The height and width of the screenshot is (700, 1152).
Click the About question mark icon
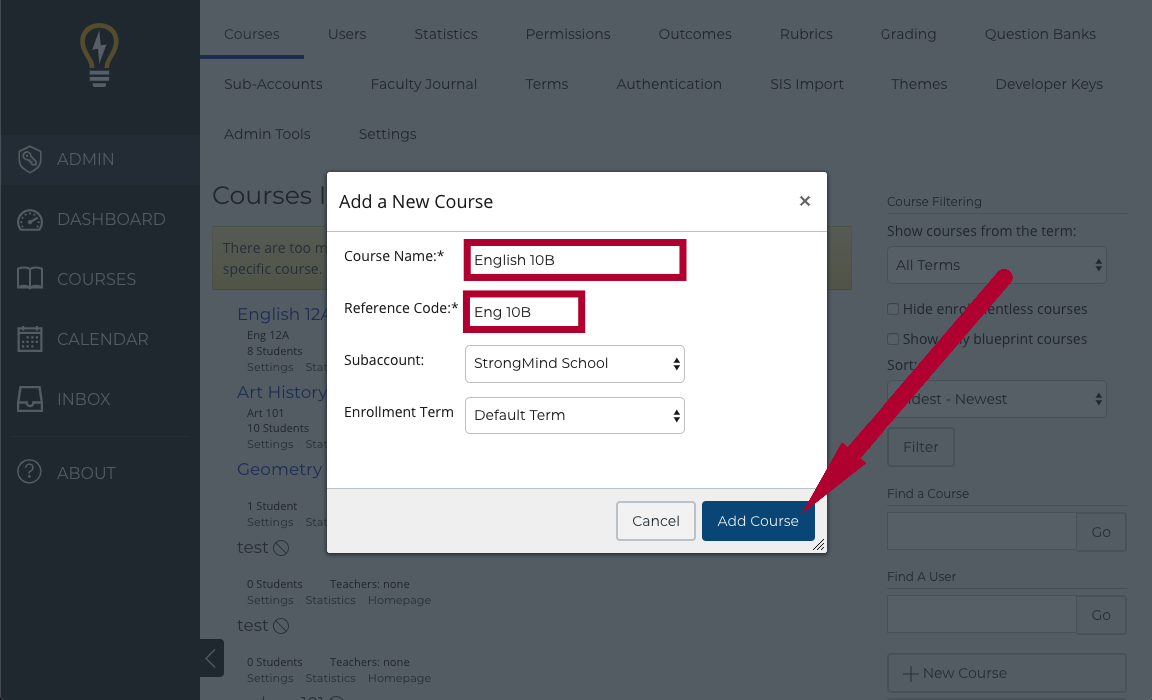[x=30, y=473]
